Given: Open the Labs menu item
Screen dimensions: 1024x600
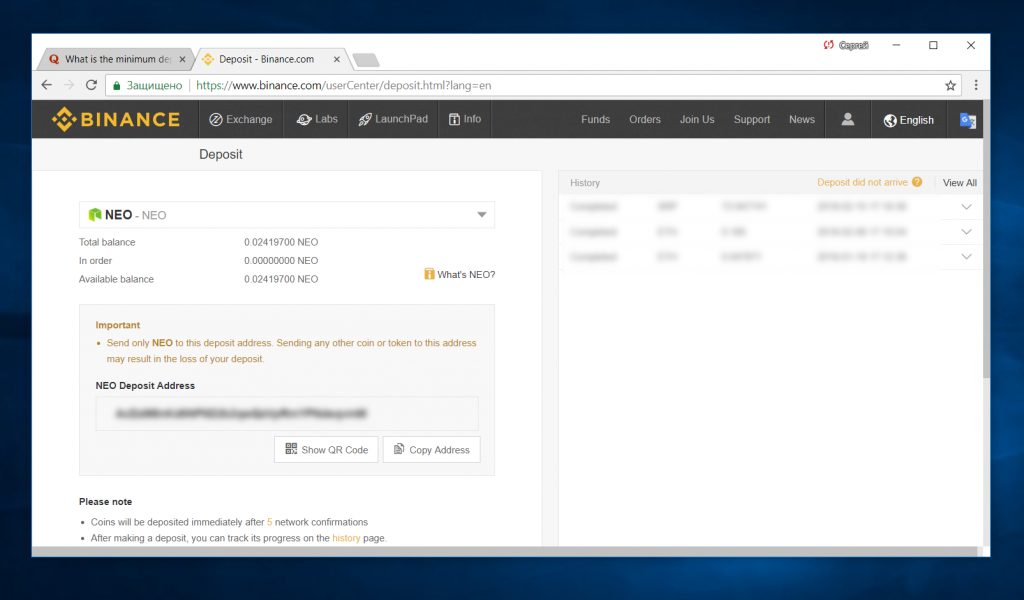Looking at the screenshot, I should point(317,119).
